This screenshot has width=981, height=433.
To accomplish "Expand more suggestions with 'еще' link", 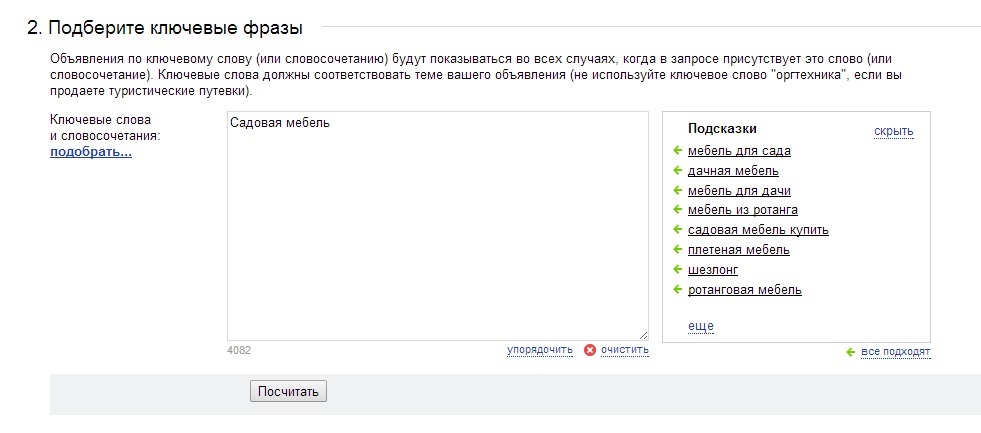I will 701,326.
